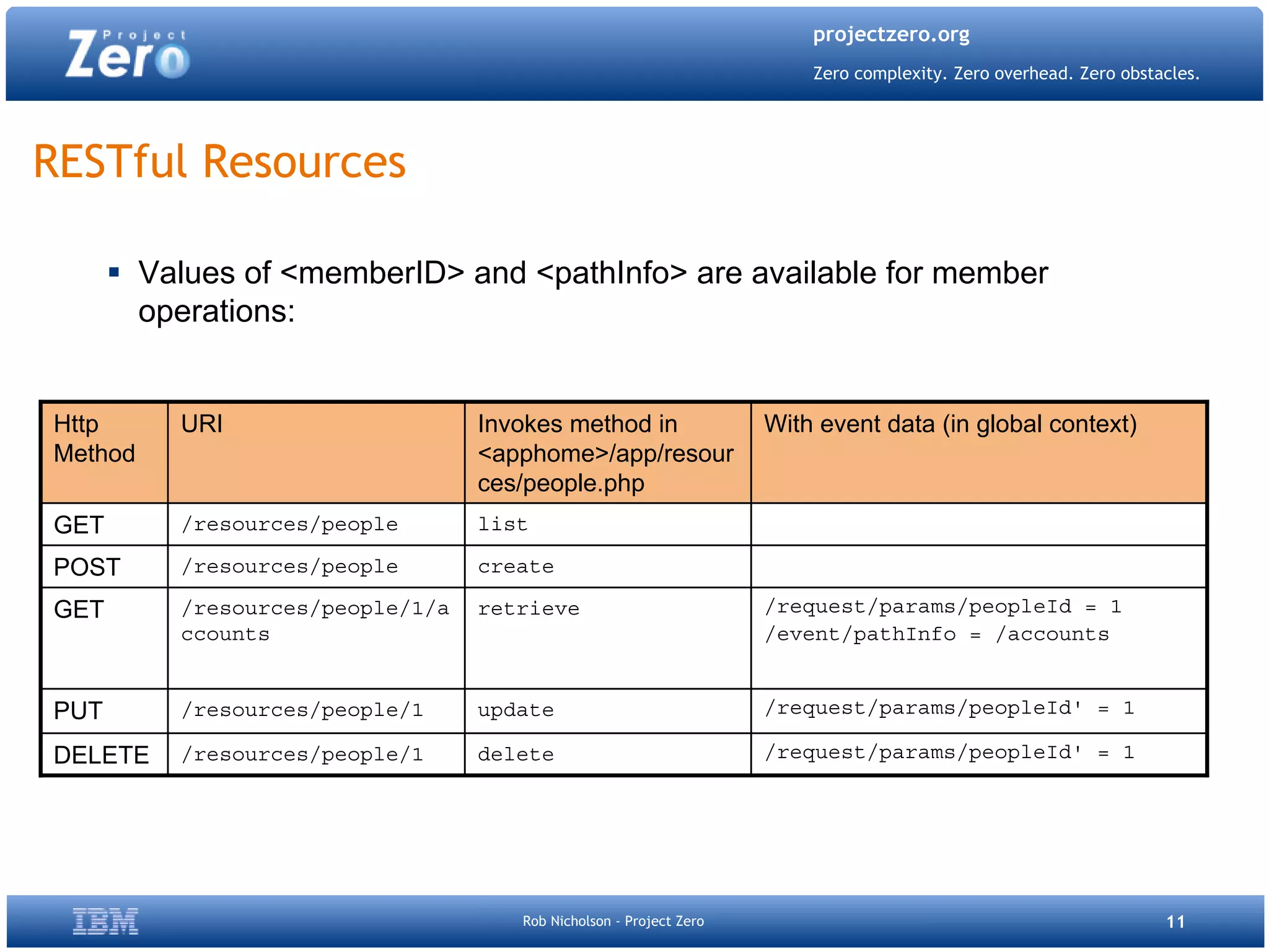Select the PUT method cell
The width and height of the screenshot is (1269, 952).
click(78, 710)
